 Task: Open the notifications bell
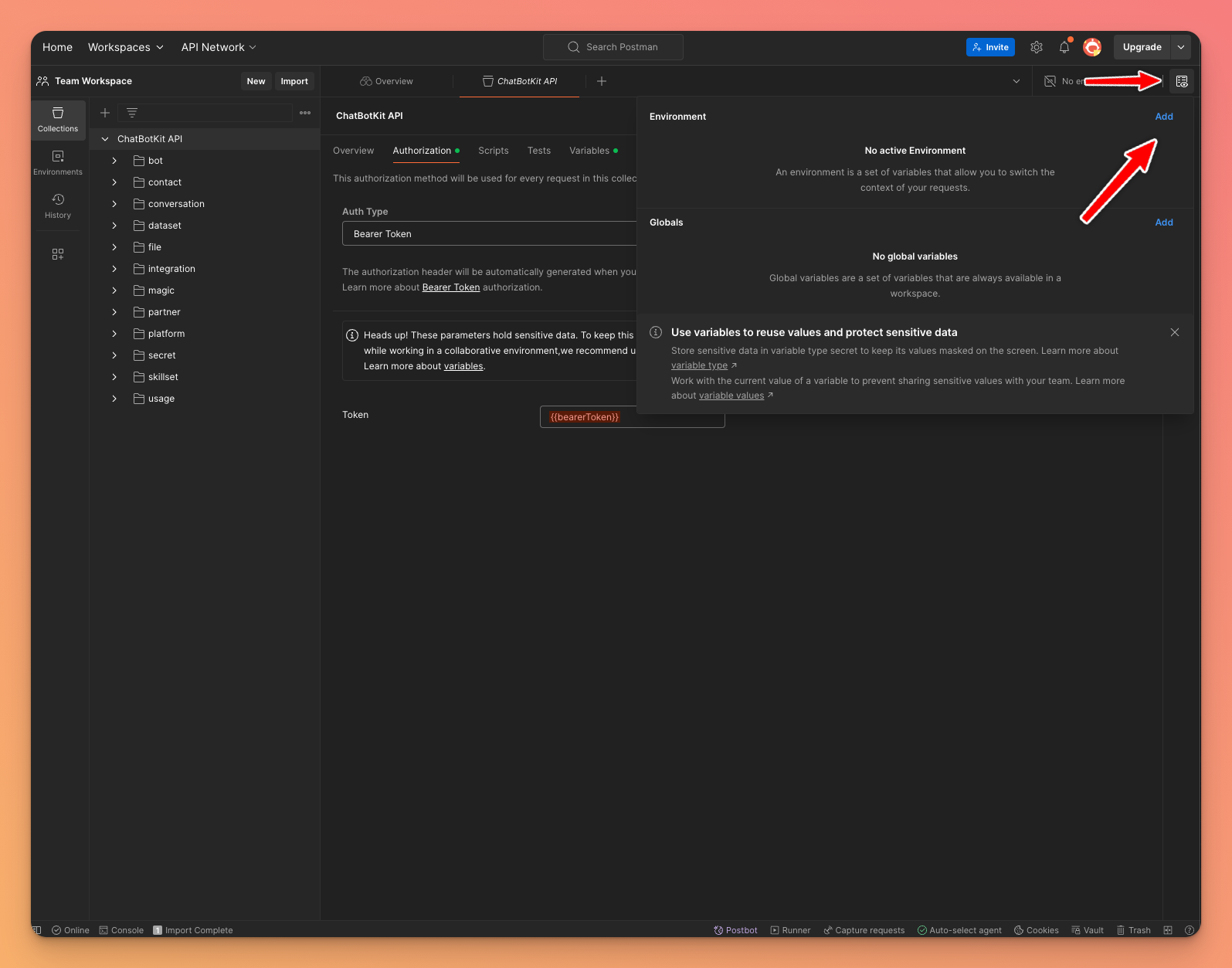point(1064,47)
